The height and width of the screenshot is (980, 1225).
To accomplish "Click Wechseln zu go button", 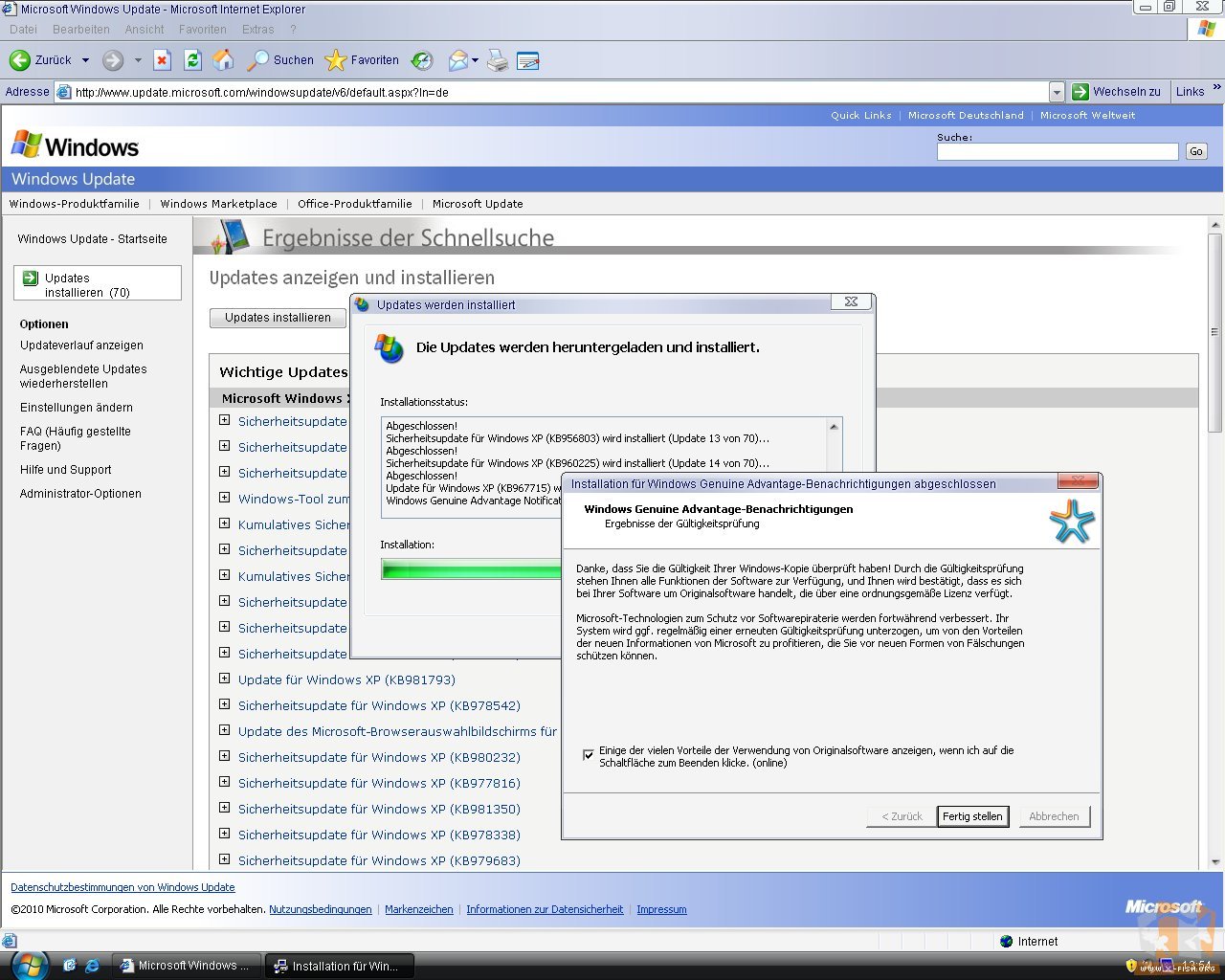I will coord(1117,92).
